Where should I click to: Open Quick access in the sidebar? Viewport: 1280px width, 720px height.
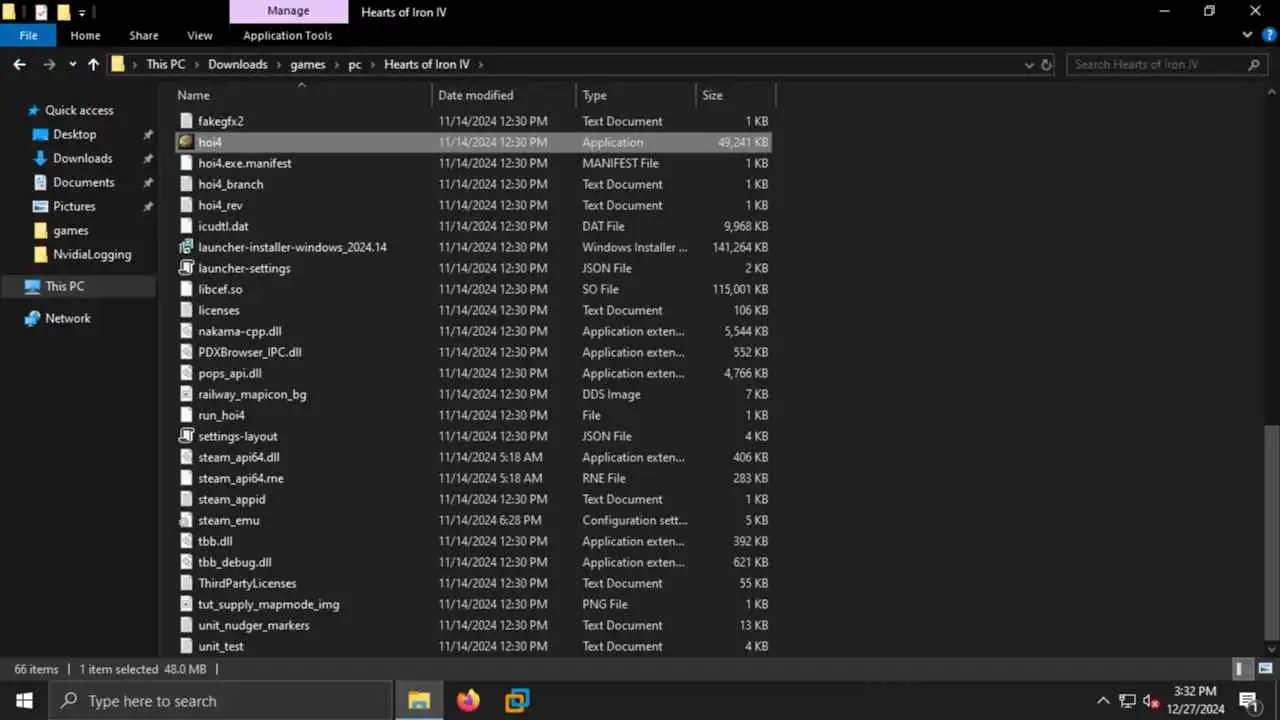coord(79,110)
